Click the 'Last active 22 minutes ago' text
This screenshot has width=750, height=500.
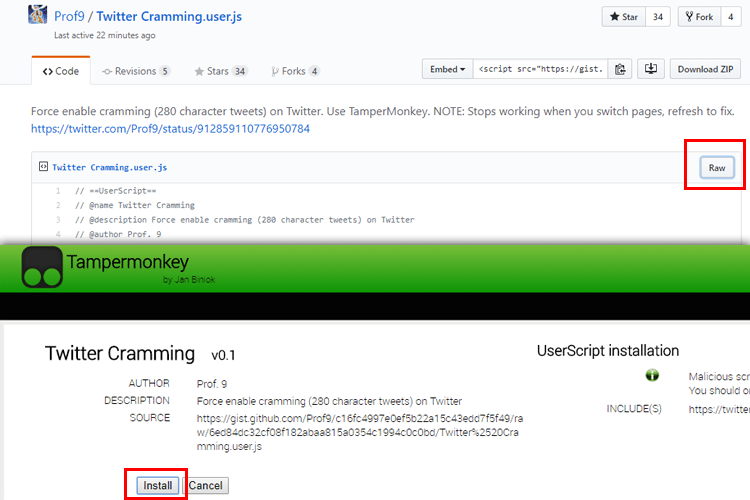(x=104, y=35)
